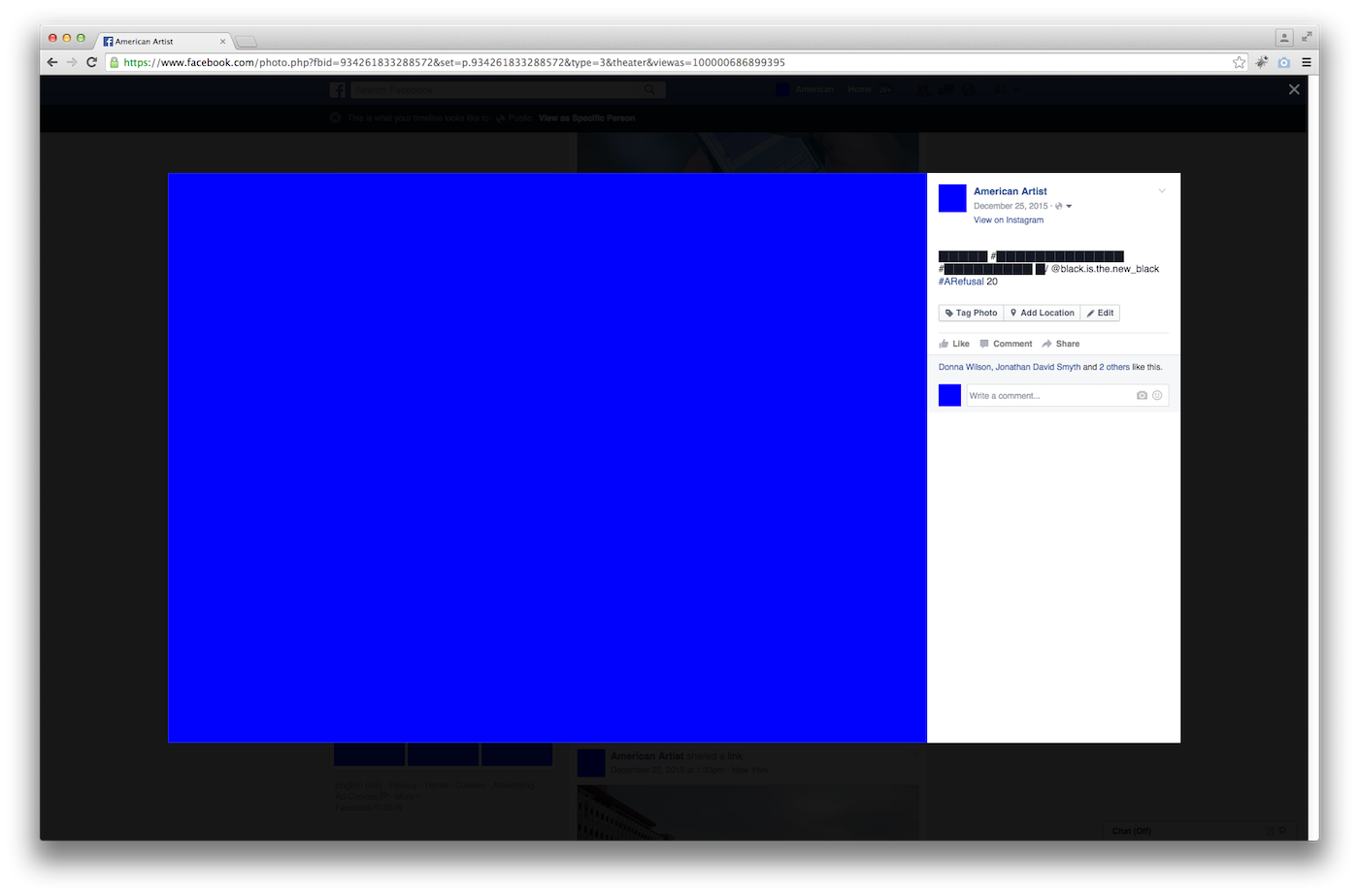1359x896 pixels.
Task: Open the camera screenshot extension
Action: (1284, 62)
